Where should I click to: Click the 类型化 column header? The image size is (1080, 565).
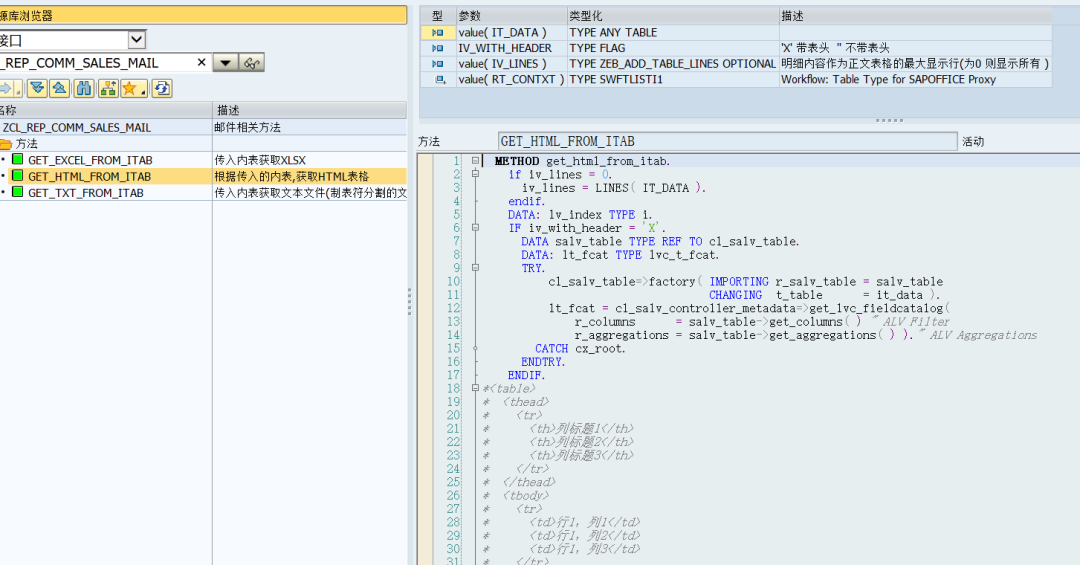coord(673,16)
